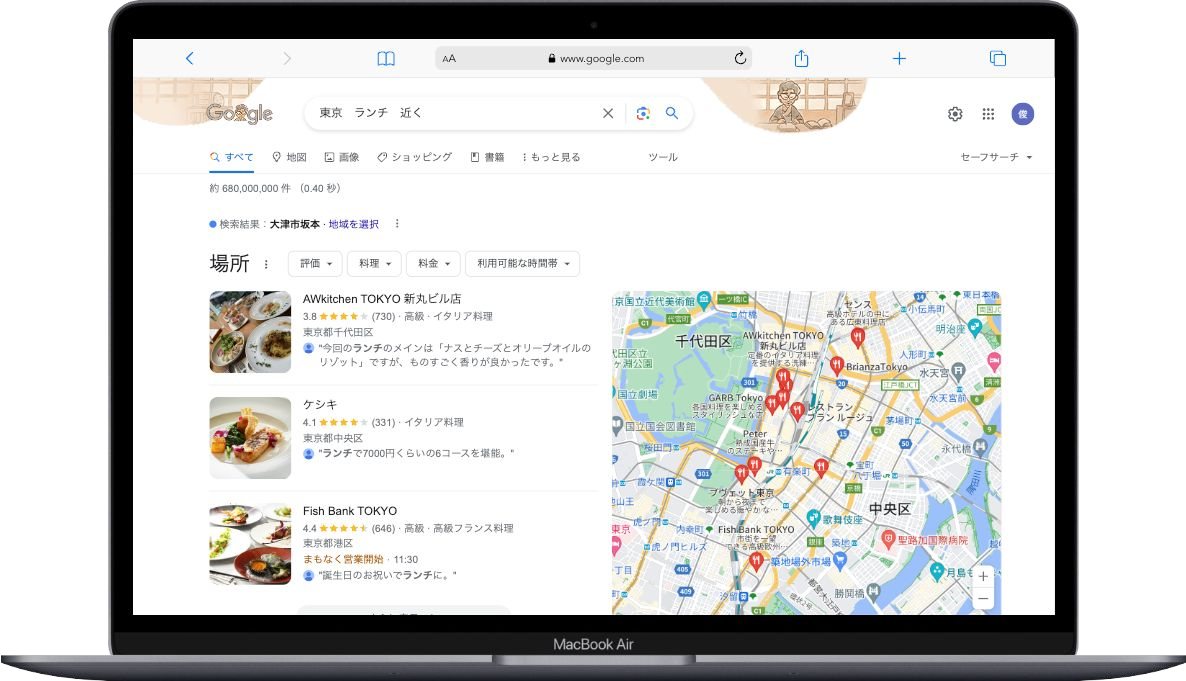Click the 大津市坂本 location text
This screenshot has width=1186, height=681.
point(295,224)
